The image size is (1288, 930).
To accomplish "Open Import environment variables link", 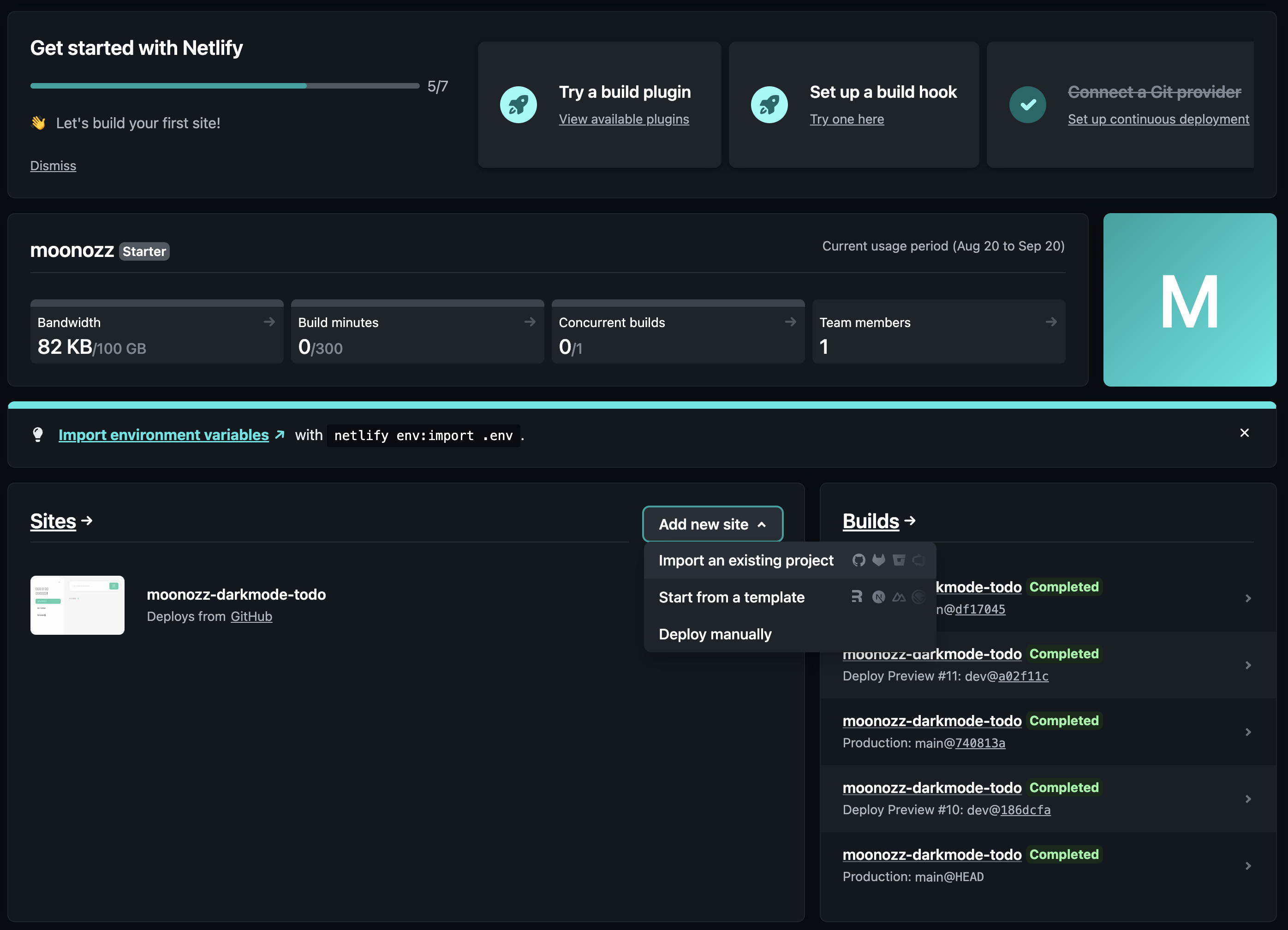I will point(164,435).
